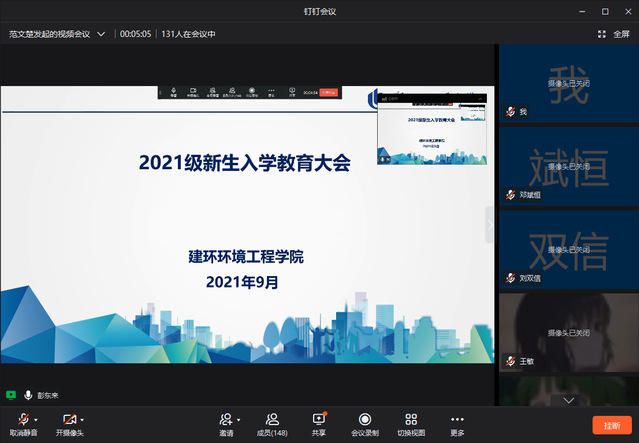Click the invite (邀请) icon
This screenshot has height=443, width=639.
[226, 420]
